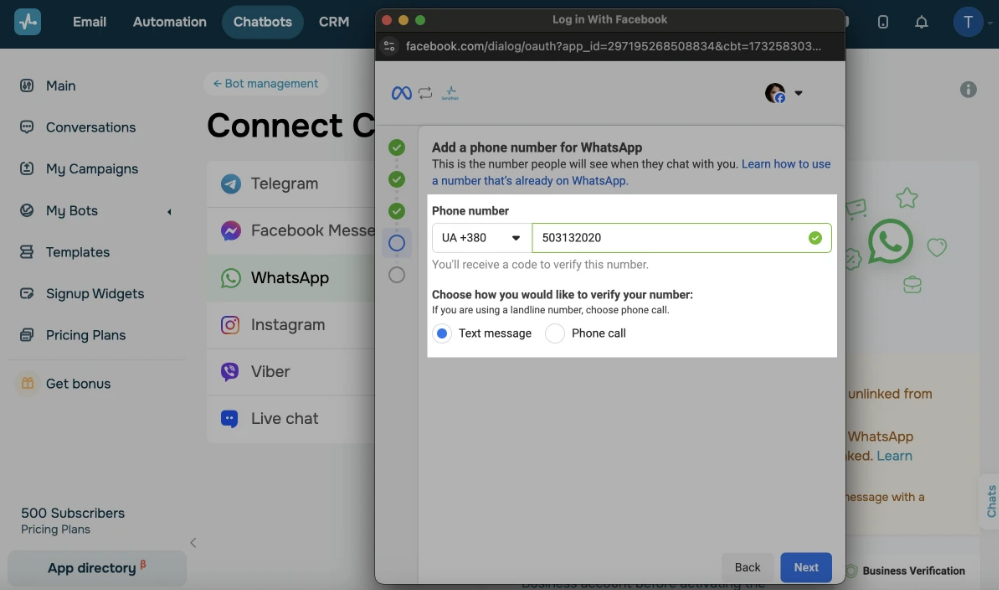
Task: Open the Chats side panel tab
Action: 990,501
